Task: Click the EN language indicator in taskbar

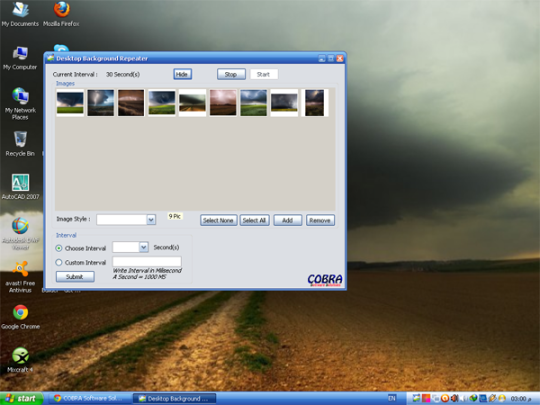Action: tap(392, 398)
